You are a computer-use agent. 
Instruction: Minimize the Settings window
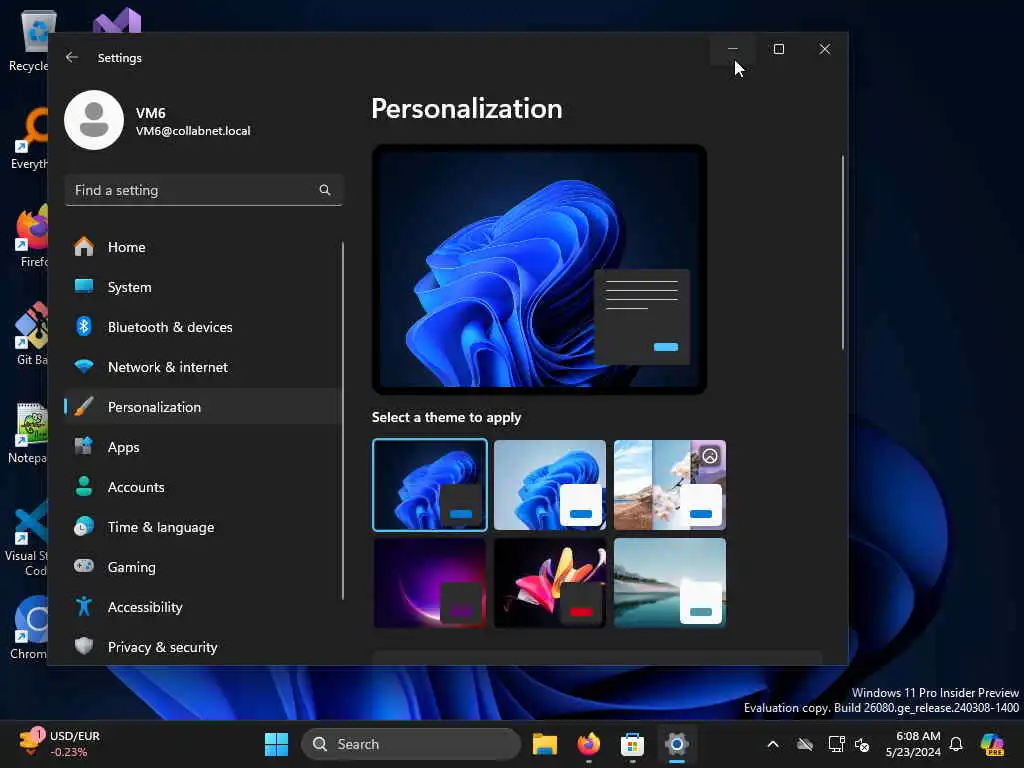733,49
